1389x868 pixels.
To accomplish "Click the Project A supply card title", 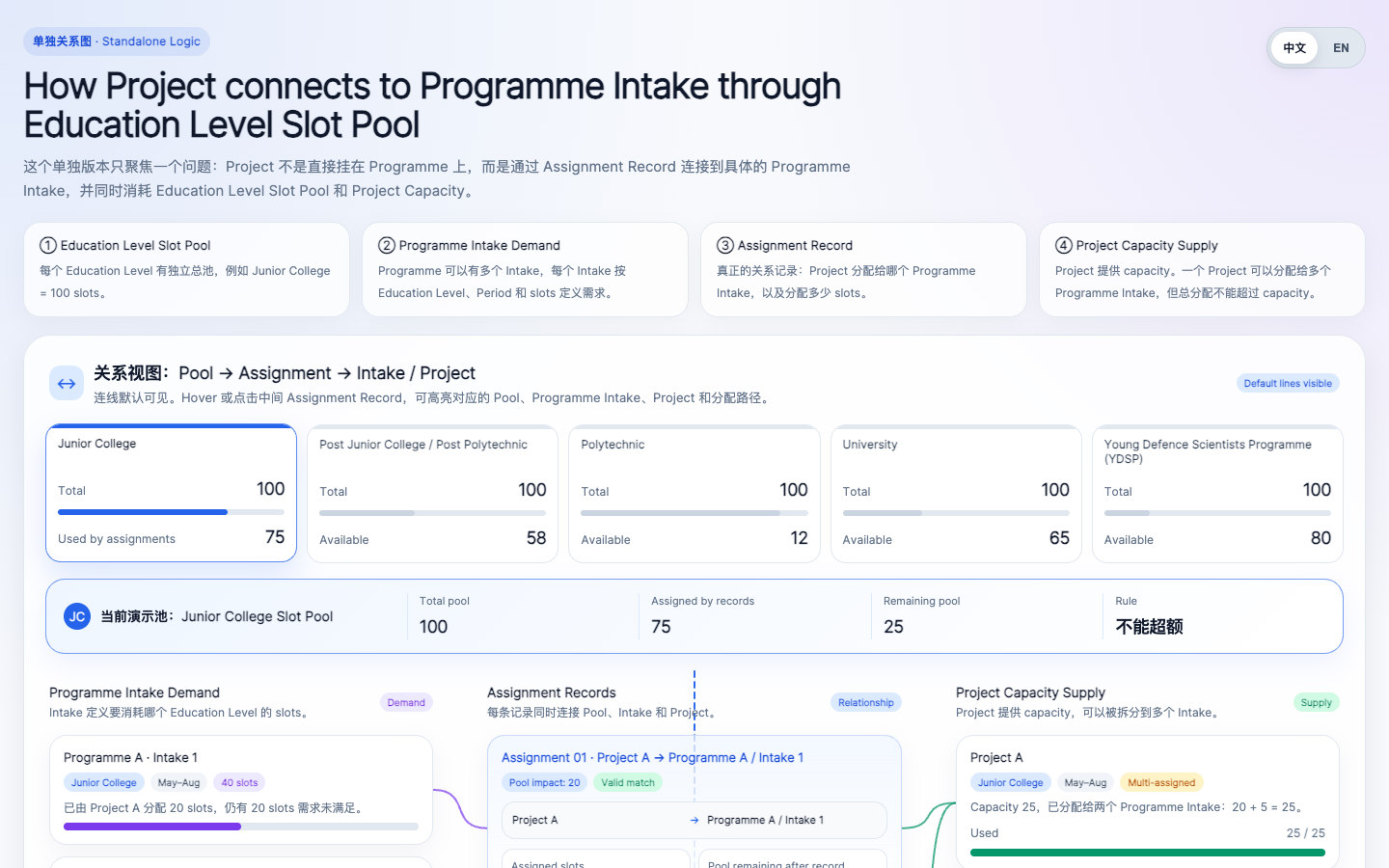I will [x=996, y=758].
